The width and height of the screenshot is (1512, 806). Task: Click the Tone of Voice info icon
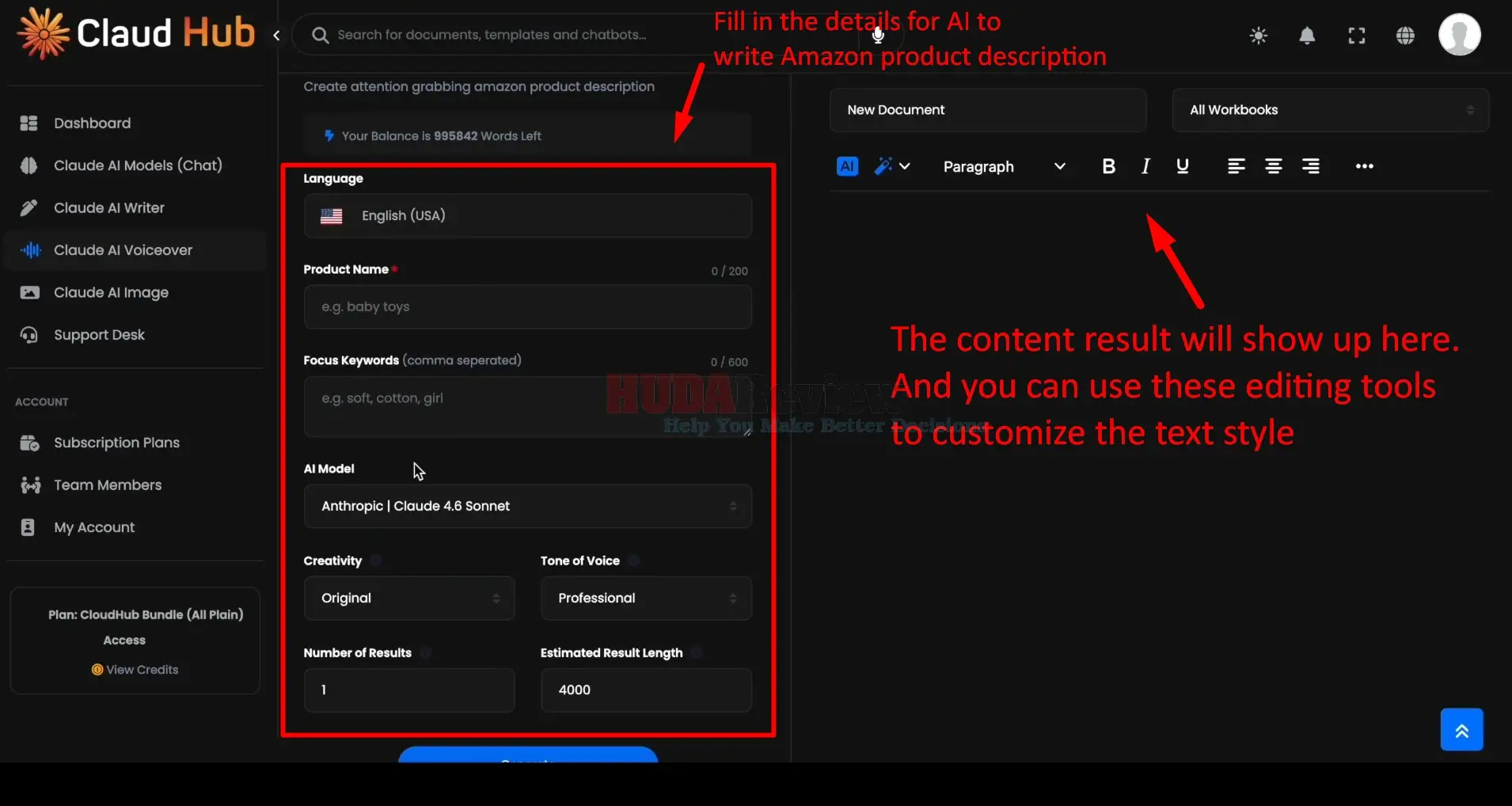pos(633,561)
